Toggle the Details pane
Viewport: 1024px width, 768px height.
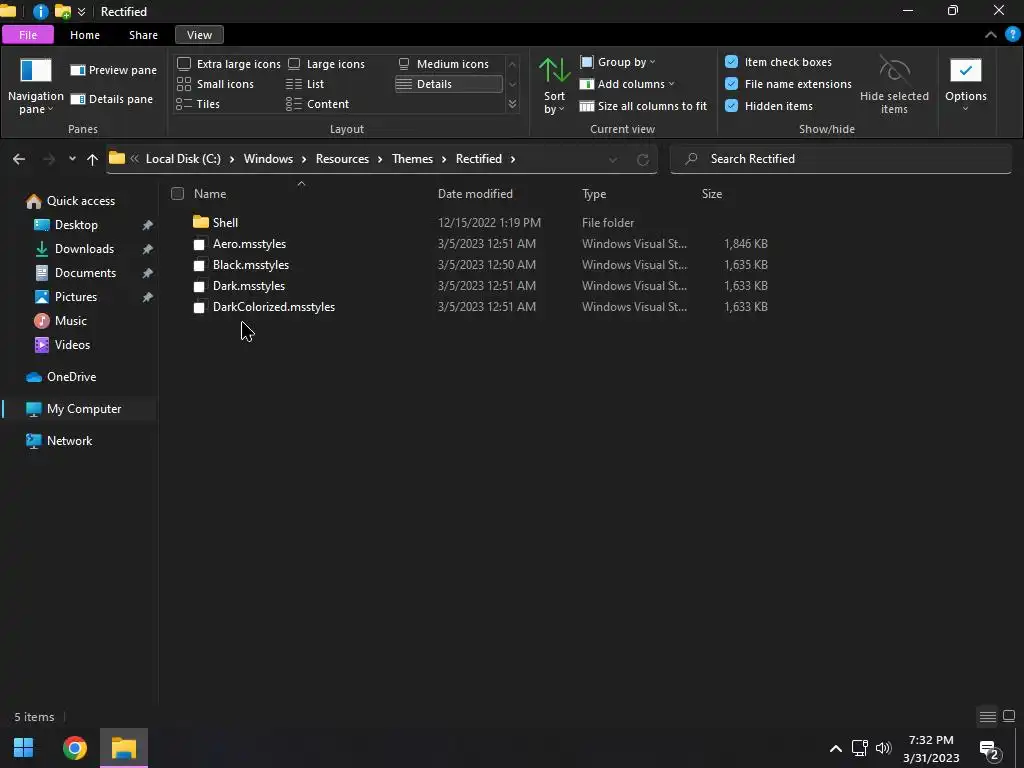tap(112, 99)
